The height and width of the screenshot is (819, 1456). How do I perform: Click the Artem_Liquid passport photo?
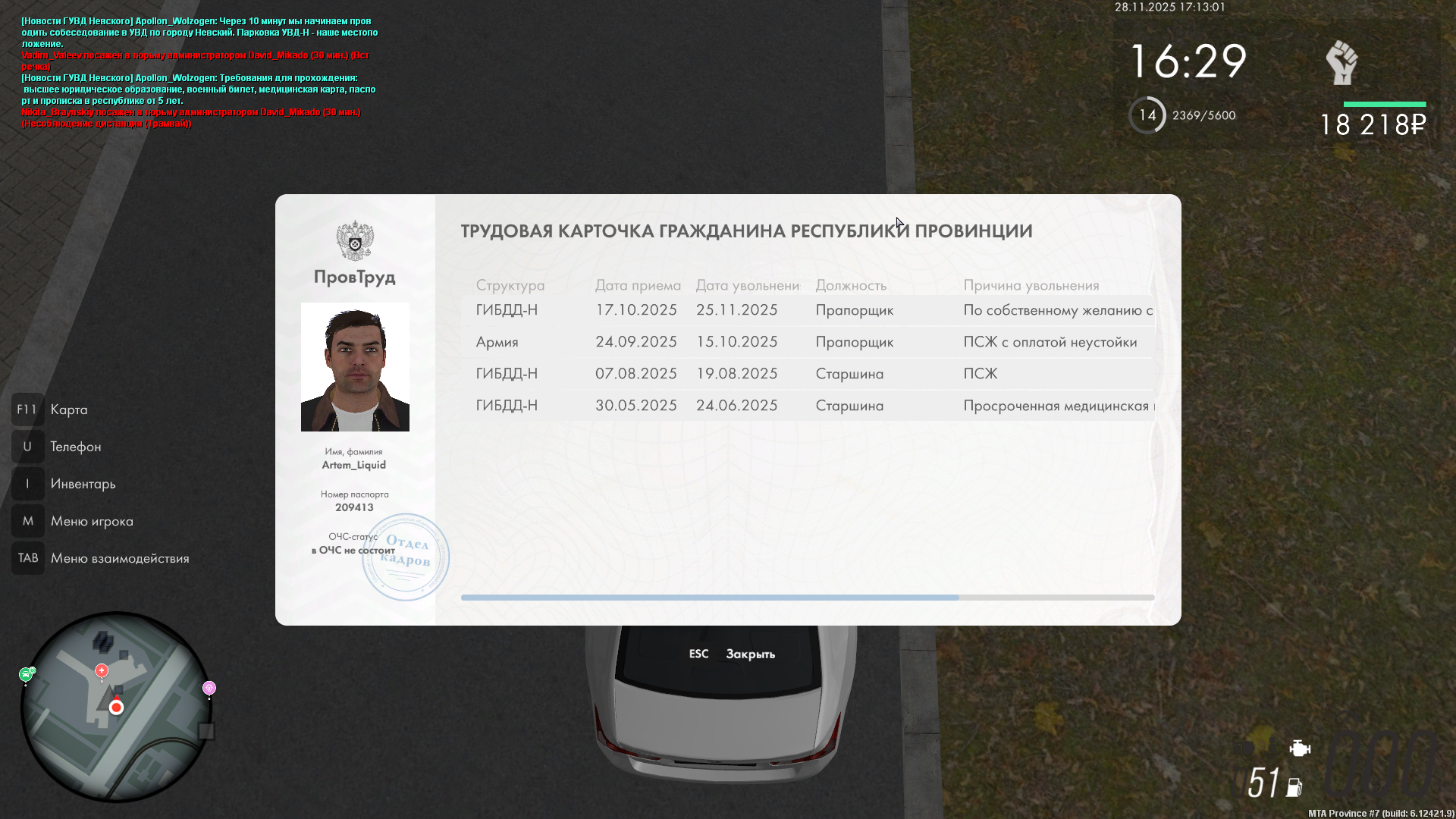point(355,367)
